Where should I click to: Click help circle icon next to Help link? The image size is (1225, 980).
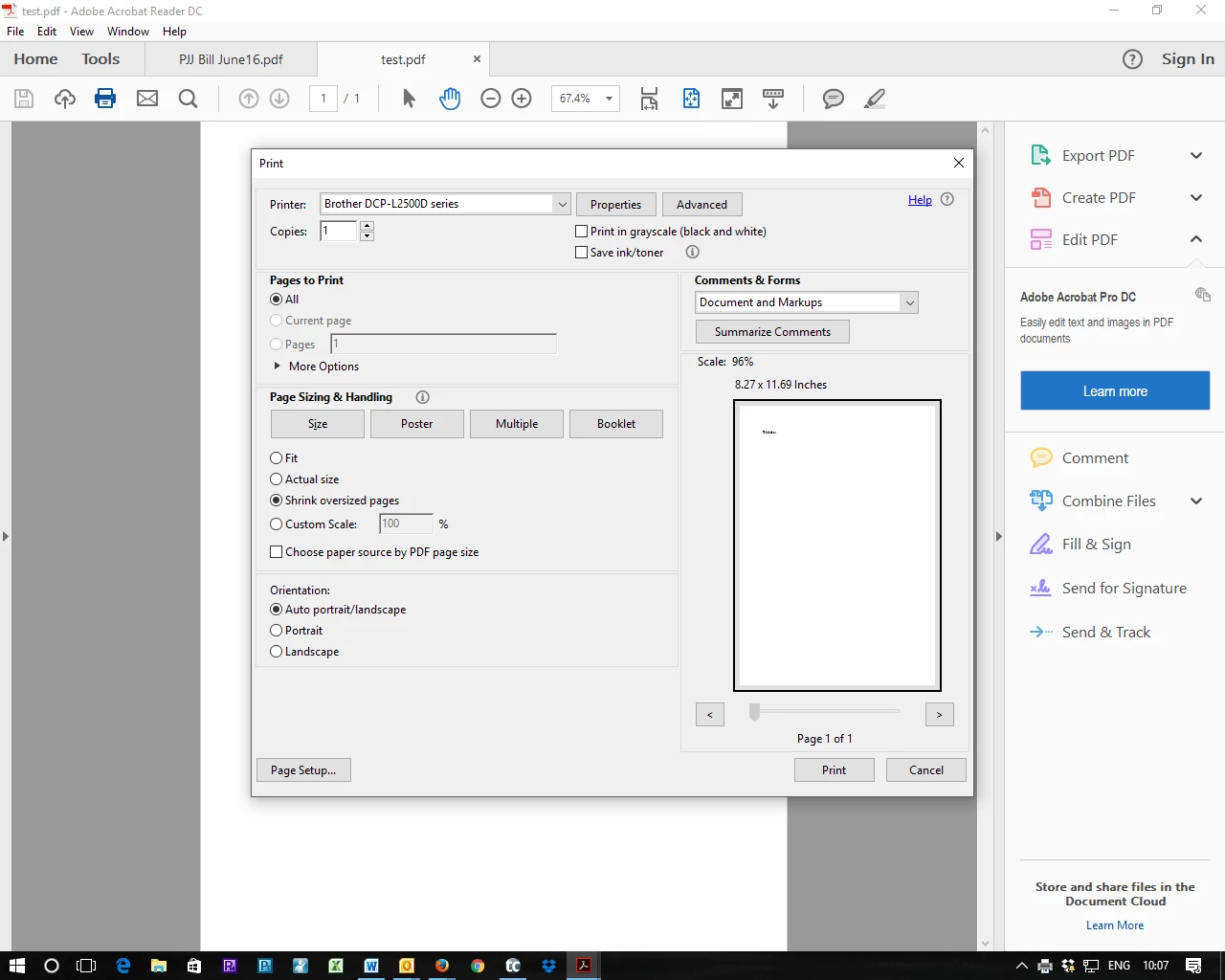tap(947, 200)
